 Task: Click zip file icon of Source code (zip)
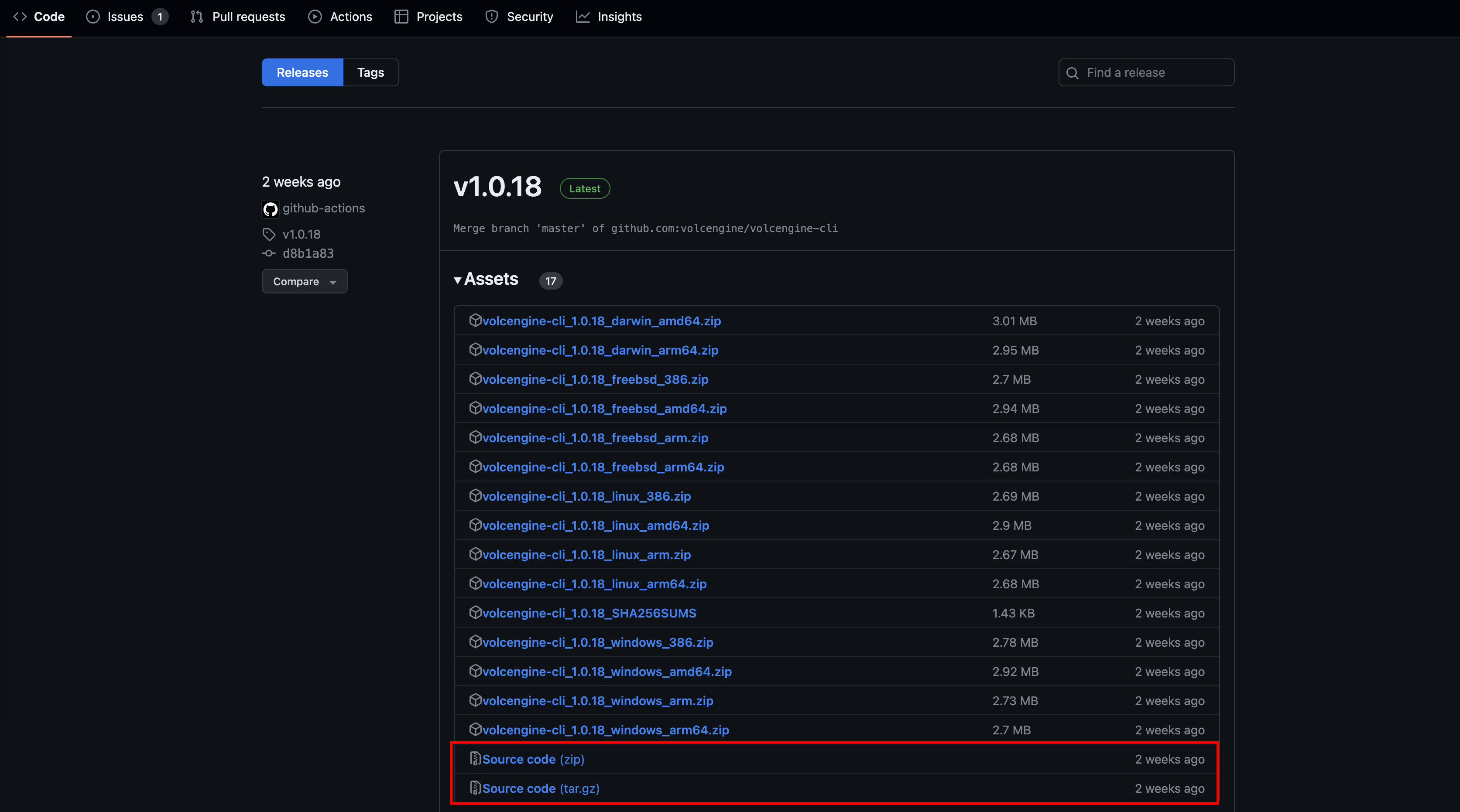(x=475, y=759)
